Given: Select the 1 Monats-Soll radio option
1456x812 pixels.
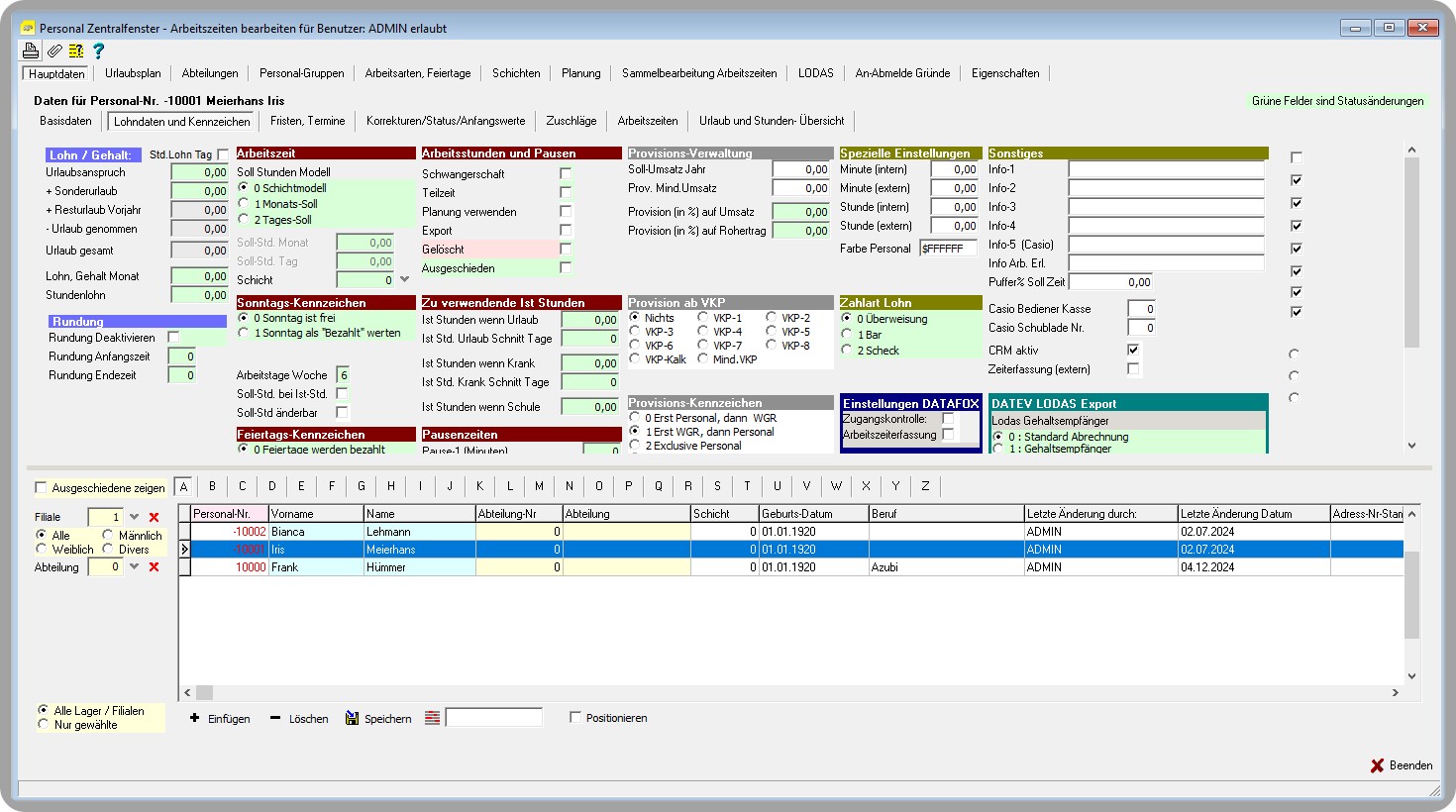Looking at the screenshot, I should [244, 204].
